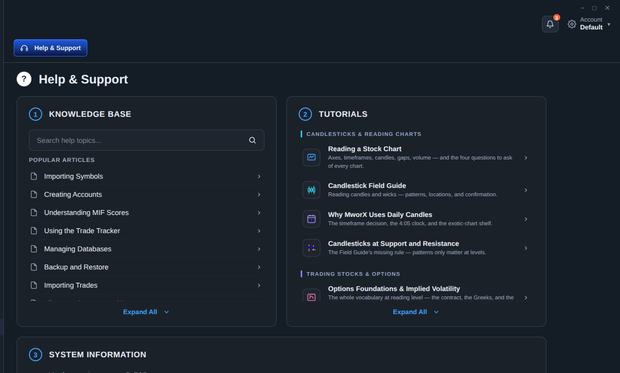
Task: Click chevron on Importing Trades row
Action: pos(259,286)
